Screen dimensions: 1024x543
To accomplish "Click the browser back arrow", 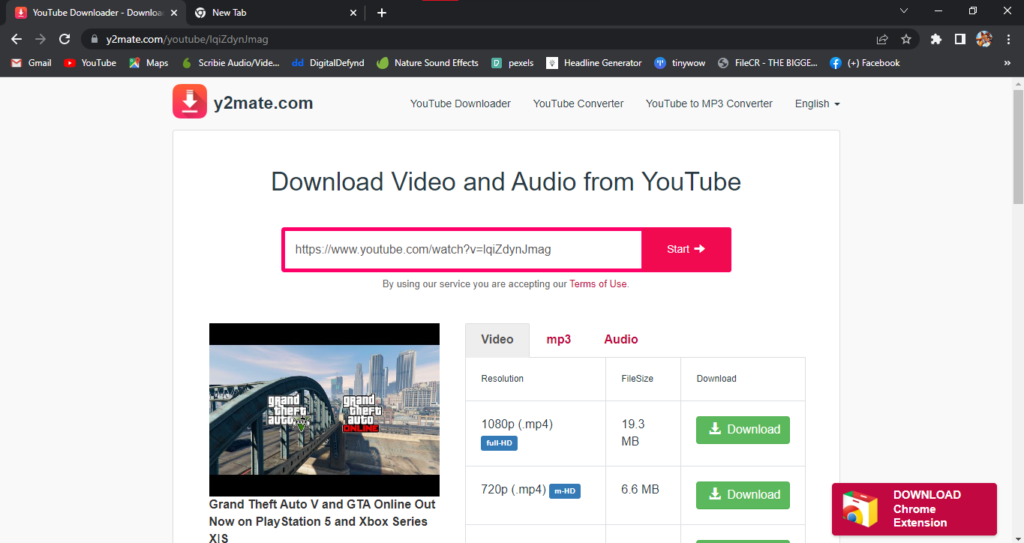I will click(x=16, y=39).
